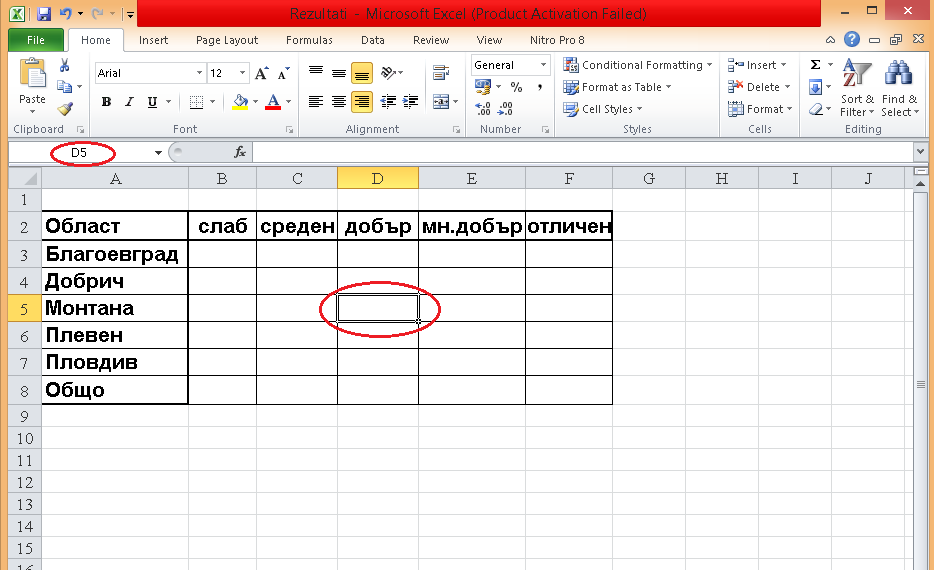Apply the yellow Fill Color swatch

click(x=240, y=102)
